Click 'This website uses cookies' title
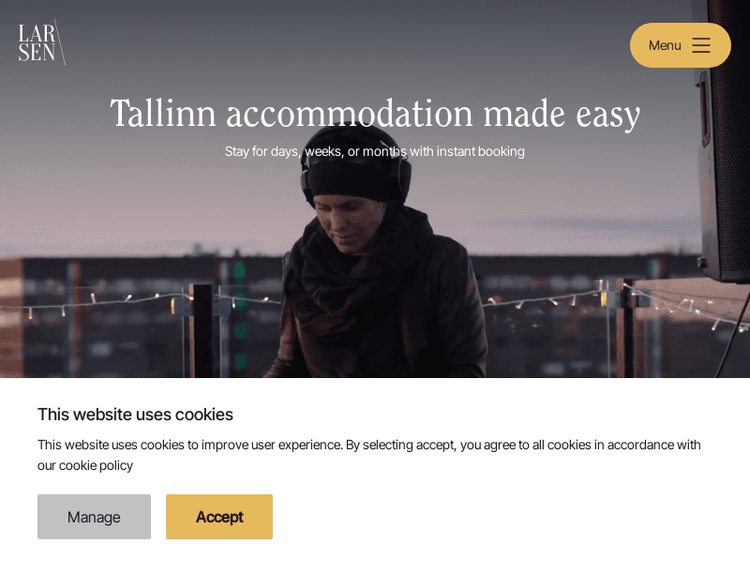 tap(135, 414)
